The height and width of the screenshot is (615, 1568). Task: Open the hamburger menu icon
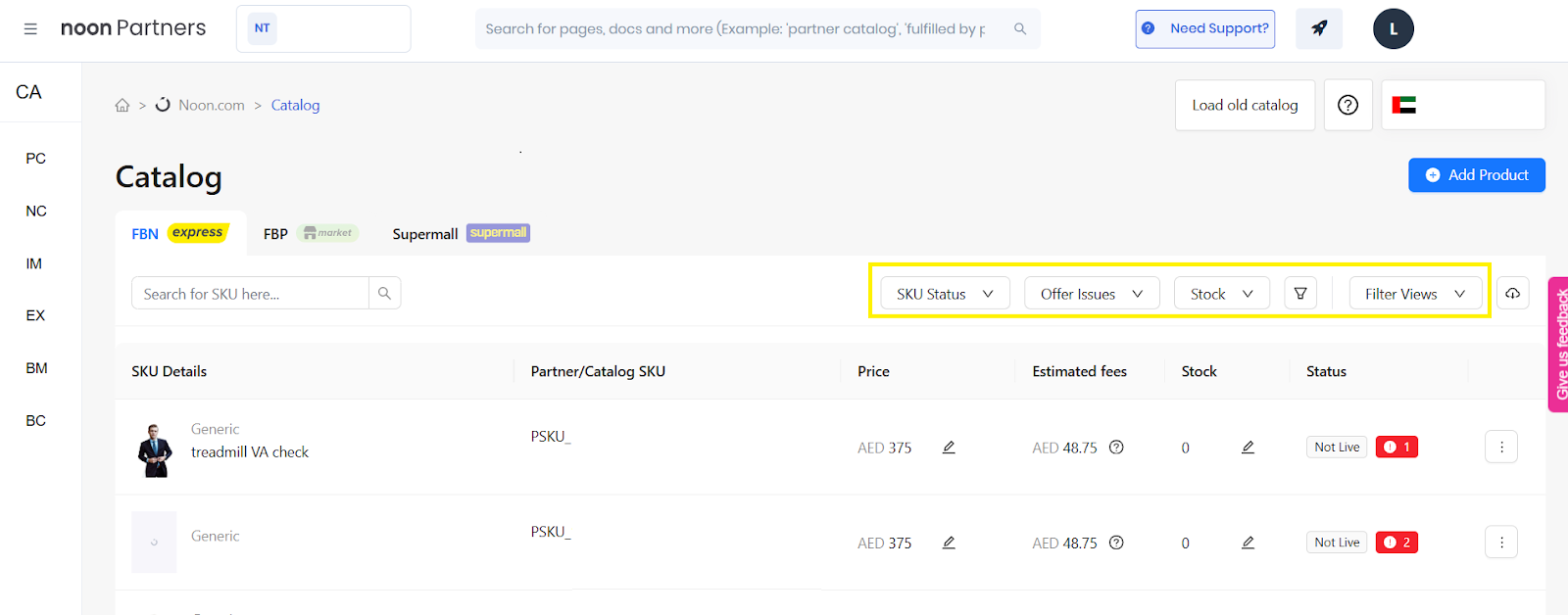click(x=30, y=29)
